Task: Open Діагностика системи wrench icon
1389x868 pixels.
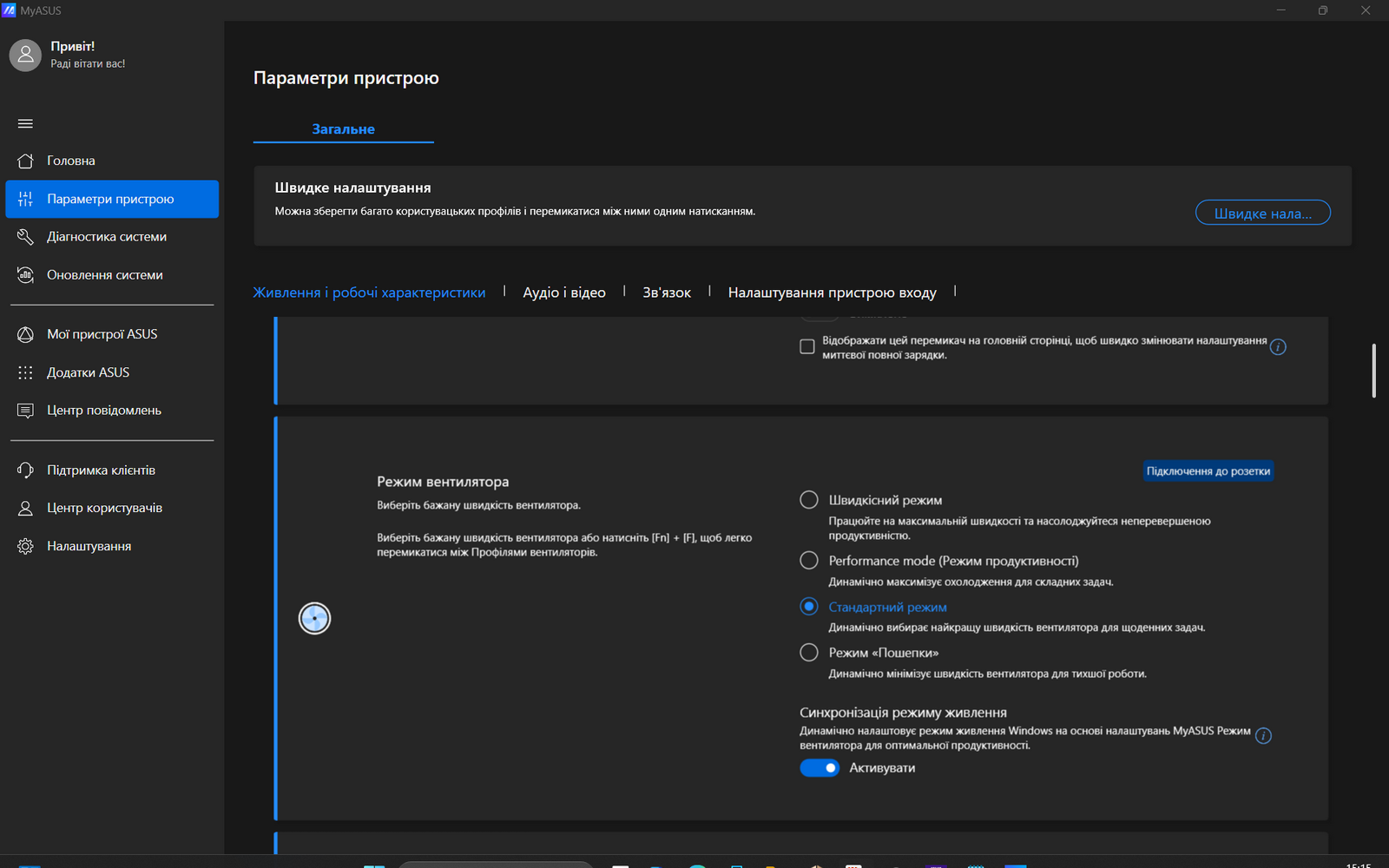Action: click(25, 236)
